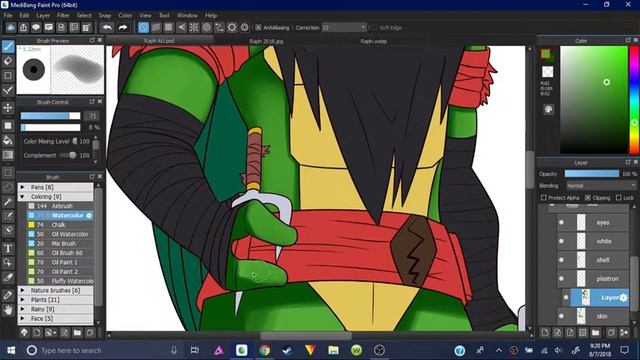Screen dimensions: 640x360
Task: Add brush icon at Brush panel bottom
Action: click(x=37, y=333)
